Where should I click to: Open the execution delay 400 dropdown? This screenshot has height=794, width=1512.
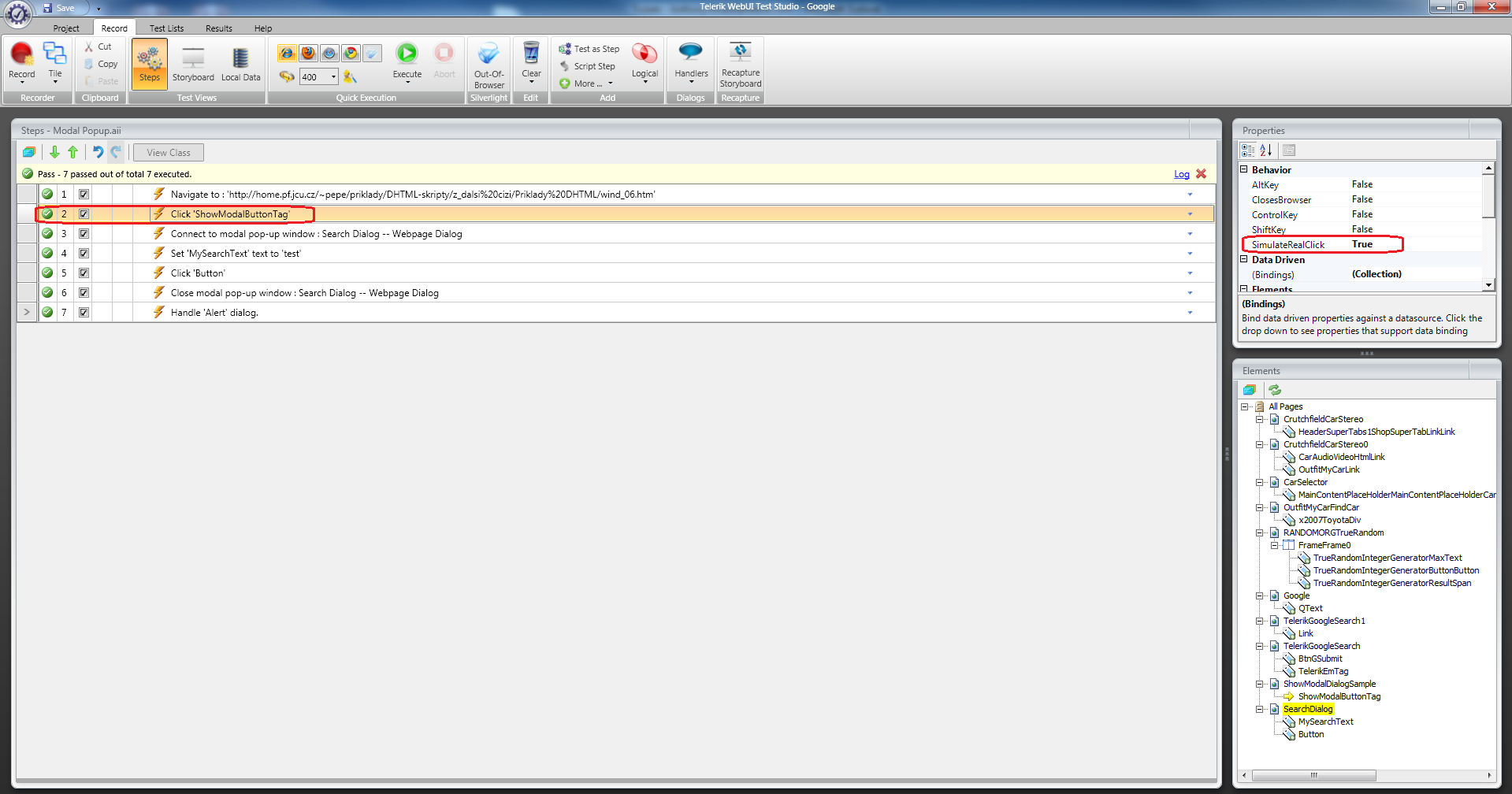[x=333, y=76]
